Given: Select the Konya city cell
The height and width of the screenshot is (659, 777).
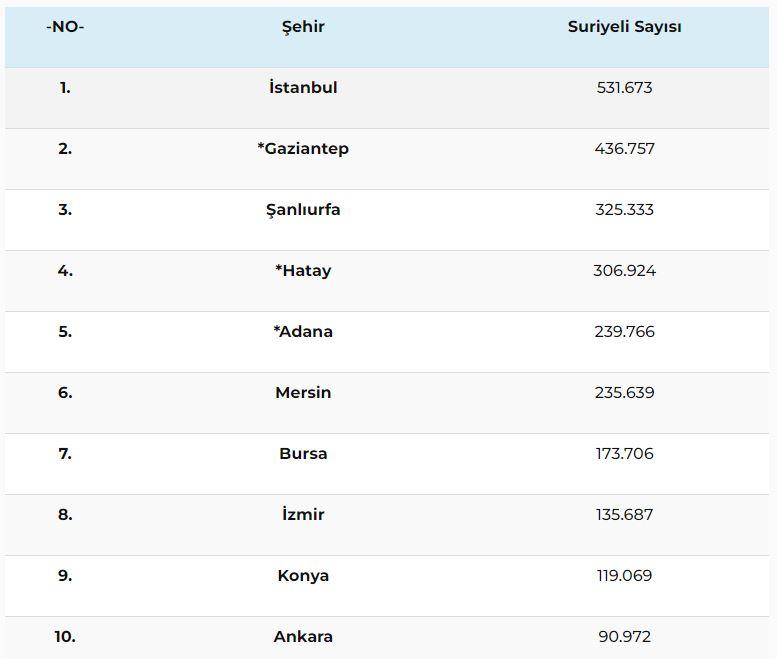Looking at the screenshot, I should (x=303, y=576).
